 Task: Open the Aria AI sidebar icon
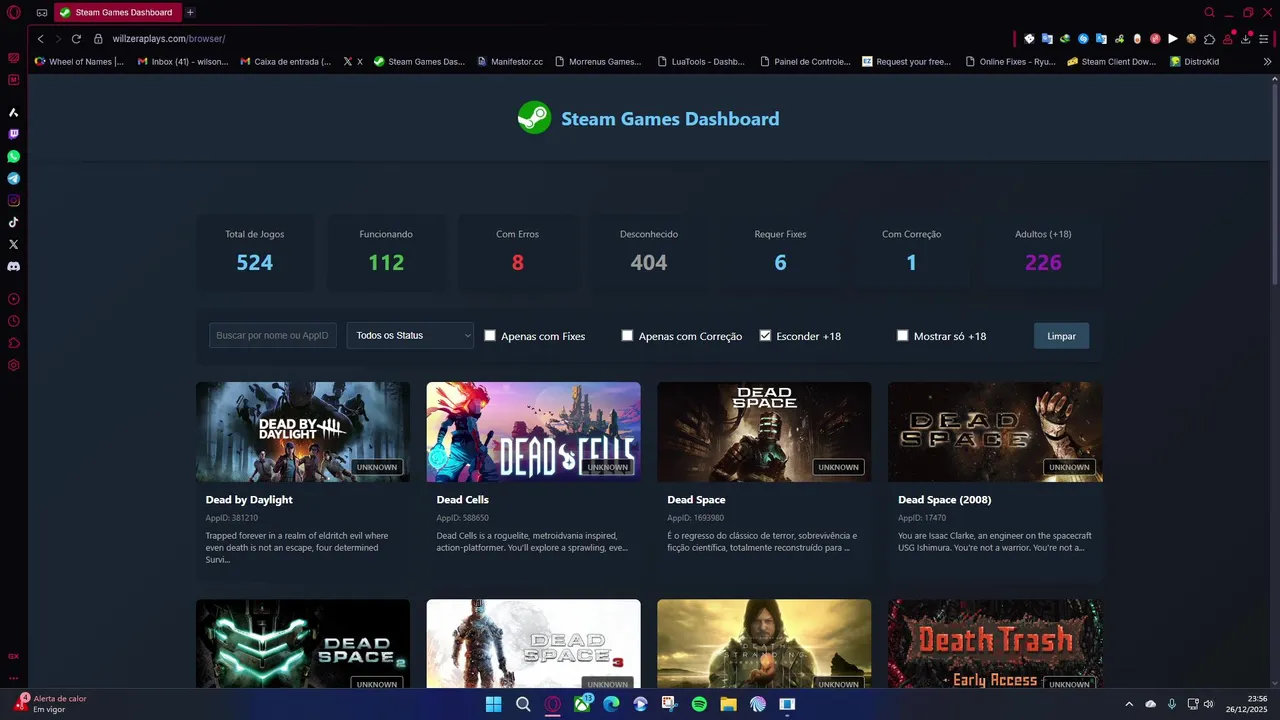click(14, 112)
